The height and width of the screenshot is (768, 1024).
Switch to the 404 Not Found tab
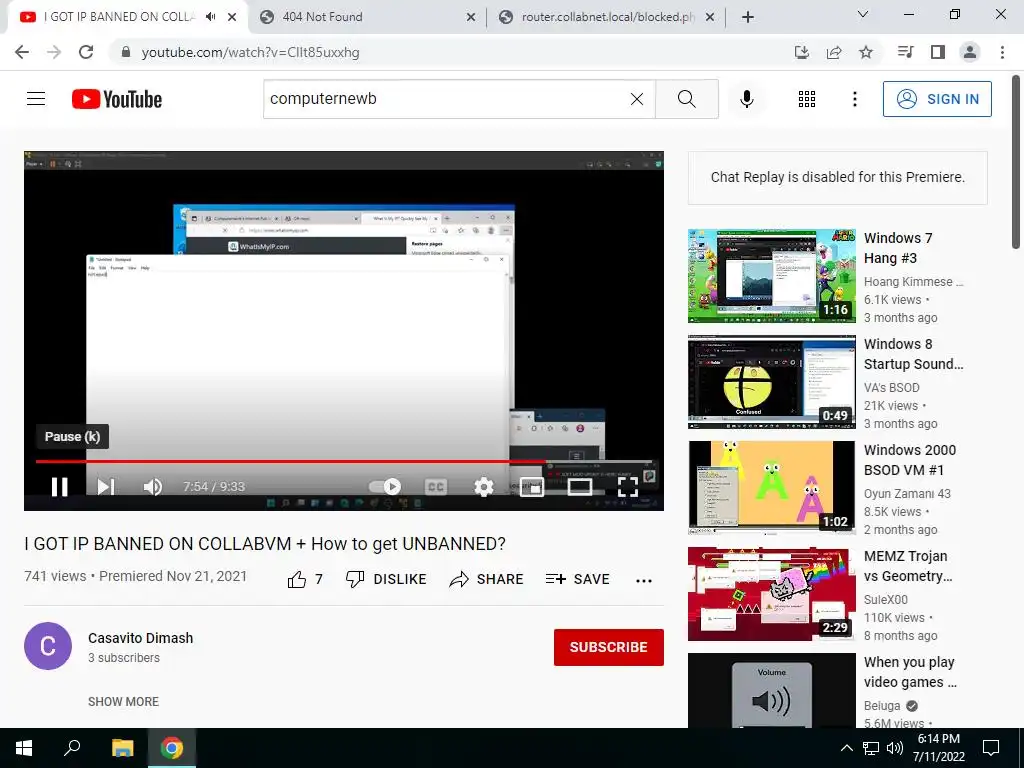[367, 17]
